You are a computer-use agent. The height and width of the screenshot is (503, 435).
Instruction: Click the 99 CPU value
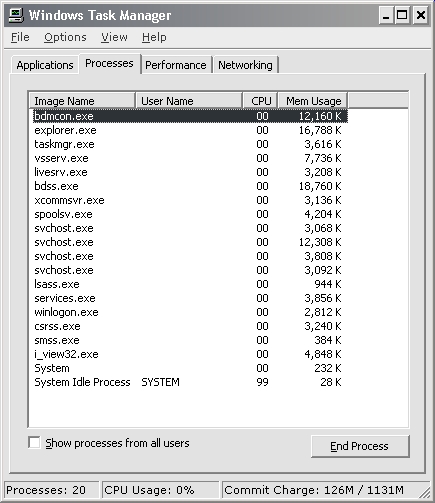[x=262, y=382]
